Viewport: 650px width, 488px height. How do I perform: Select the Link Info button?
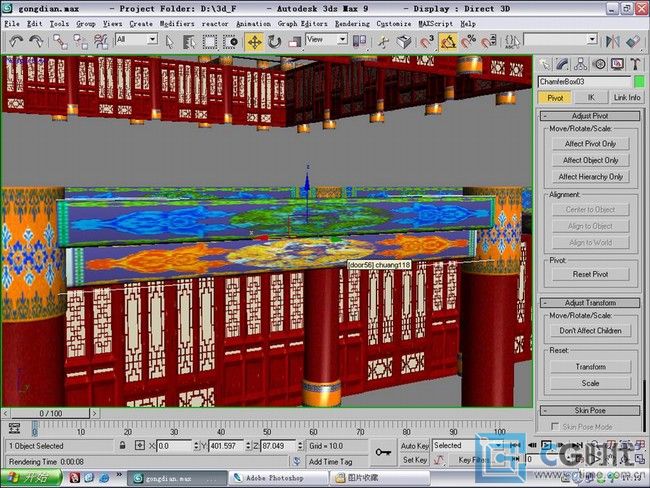627,97
